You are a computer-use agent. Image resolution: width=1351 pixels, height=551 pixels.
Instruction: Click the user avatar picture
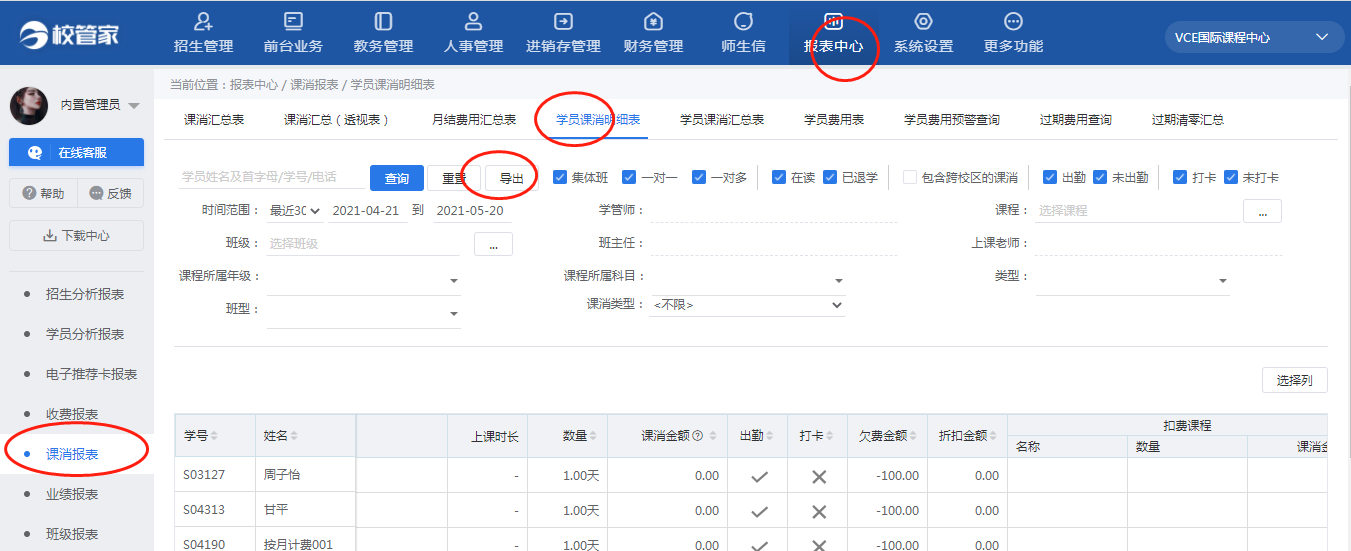click(x=29, y=105)
